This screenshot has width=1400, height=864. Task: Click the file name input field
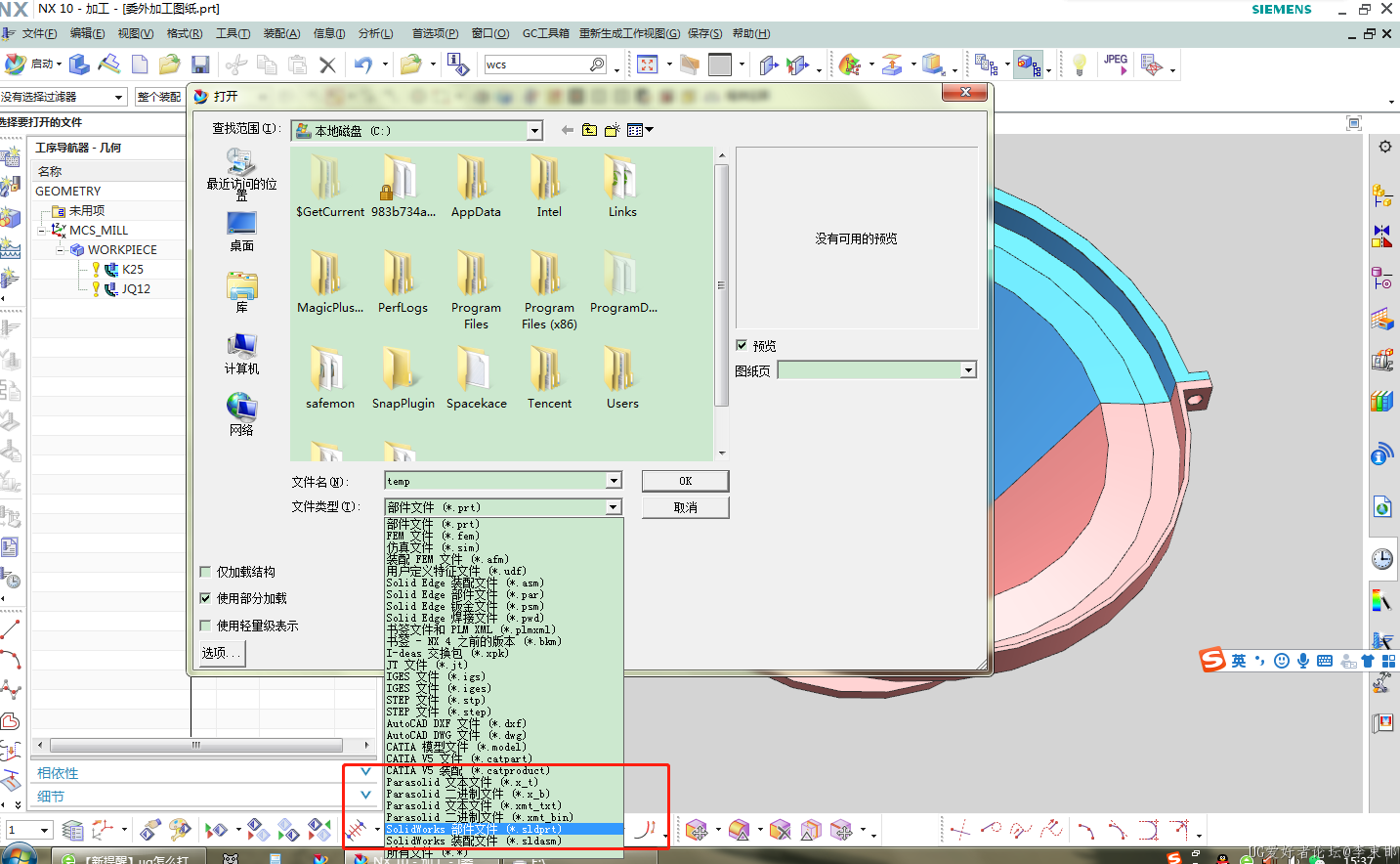pos(494,481)
